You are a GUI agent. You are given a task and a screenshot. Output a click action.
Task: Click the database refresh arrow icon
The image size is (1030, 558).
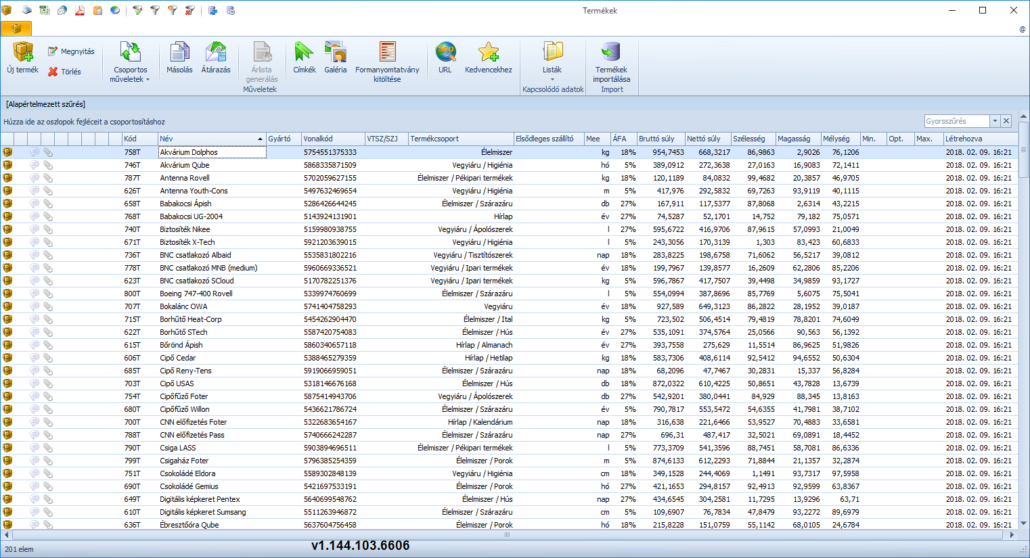pos(213,11)
